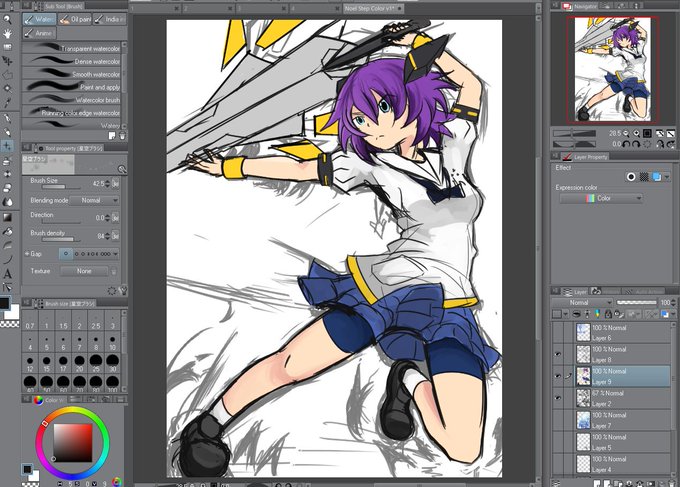
Task: Open layer blend mode Normal dropdown
Action: click(582, 302)
